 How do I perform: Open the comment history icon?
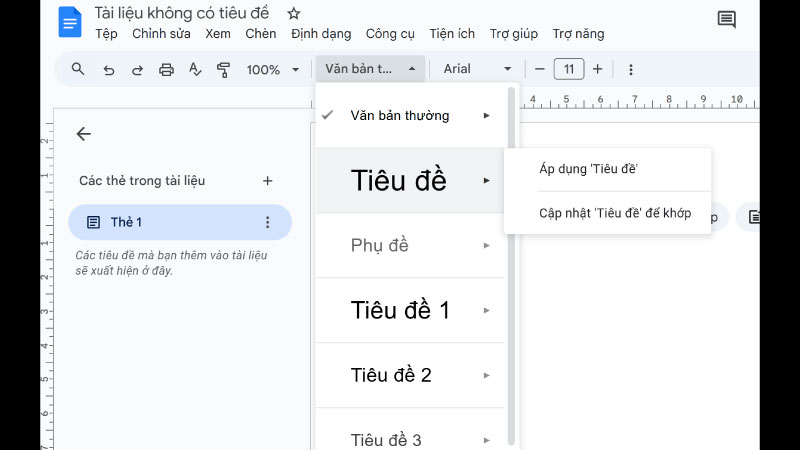click(x=727, y=19)
